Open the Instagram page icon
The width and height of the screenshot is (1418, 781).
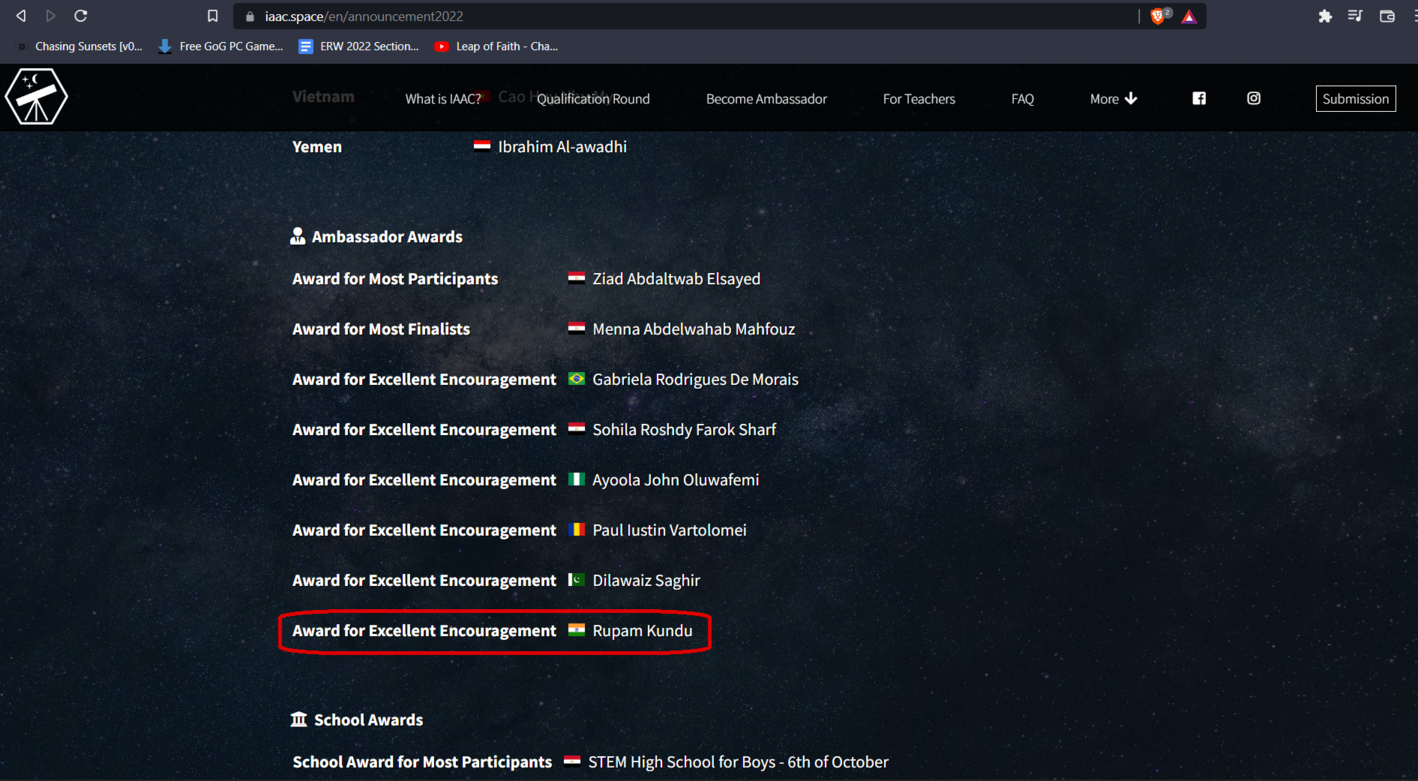1253,98
